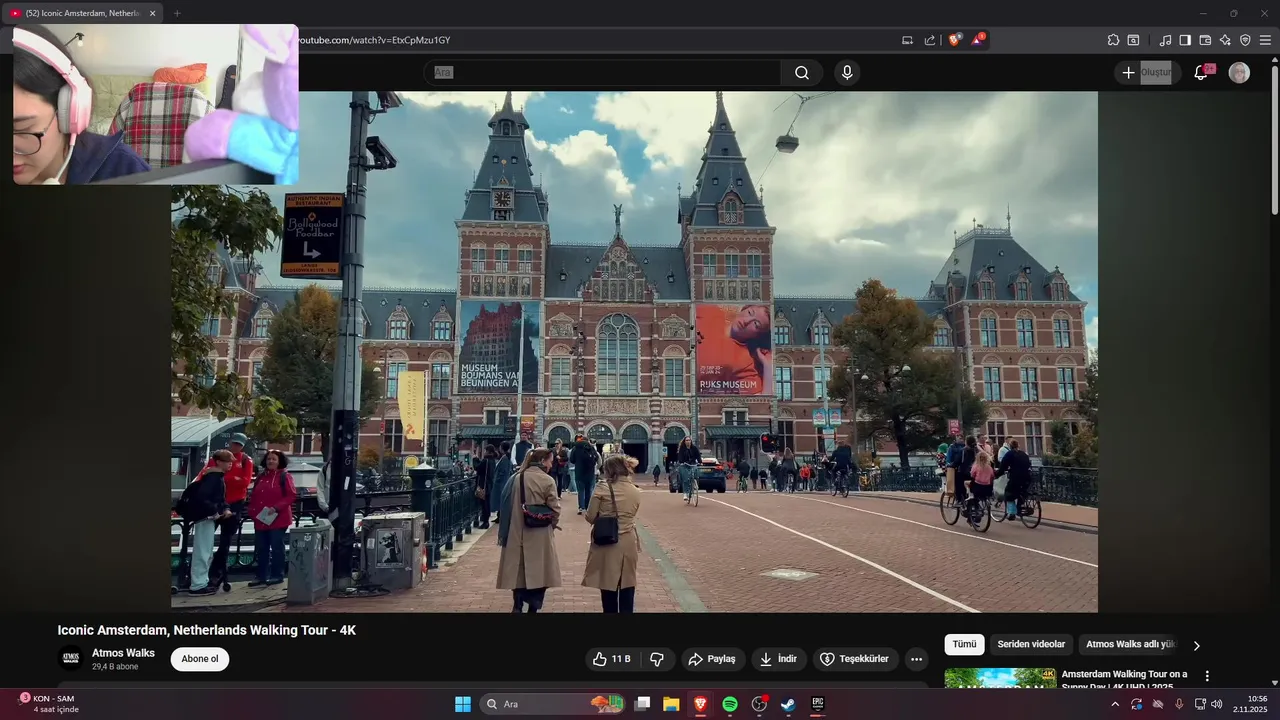1280x720 pixels.
Task: Open YouTube notifications bell
Action: (1202, 73)
